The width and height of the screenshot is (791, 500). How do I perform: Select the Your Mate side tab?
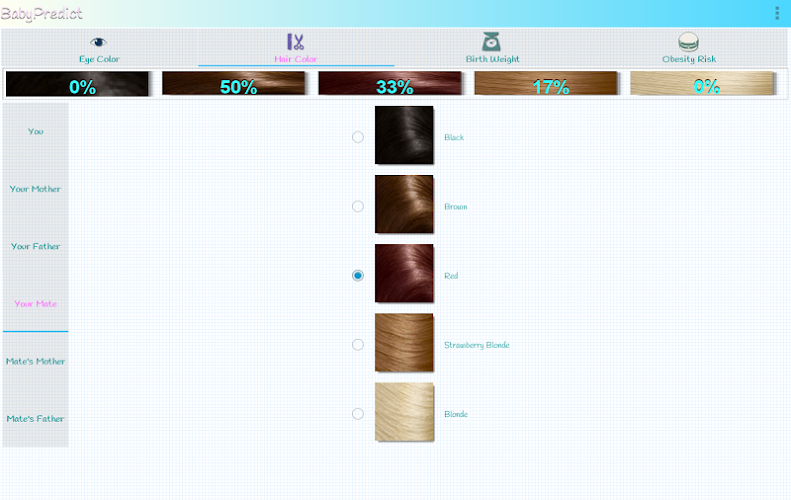pyautogui.click(x=35, y=304)
